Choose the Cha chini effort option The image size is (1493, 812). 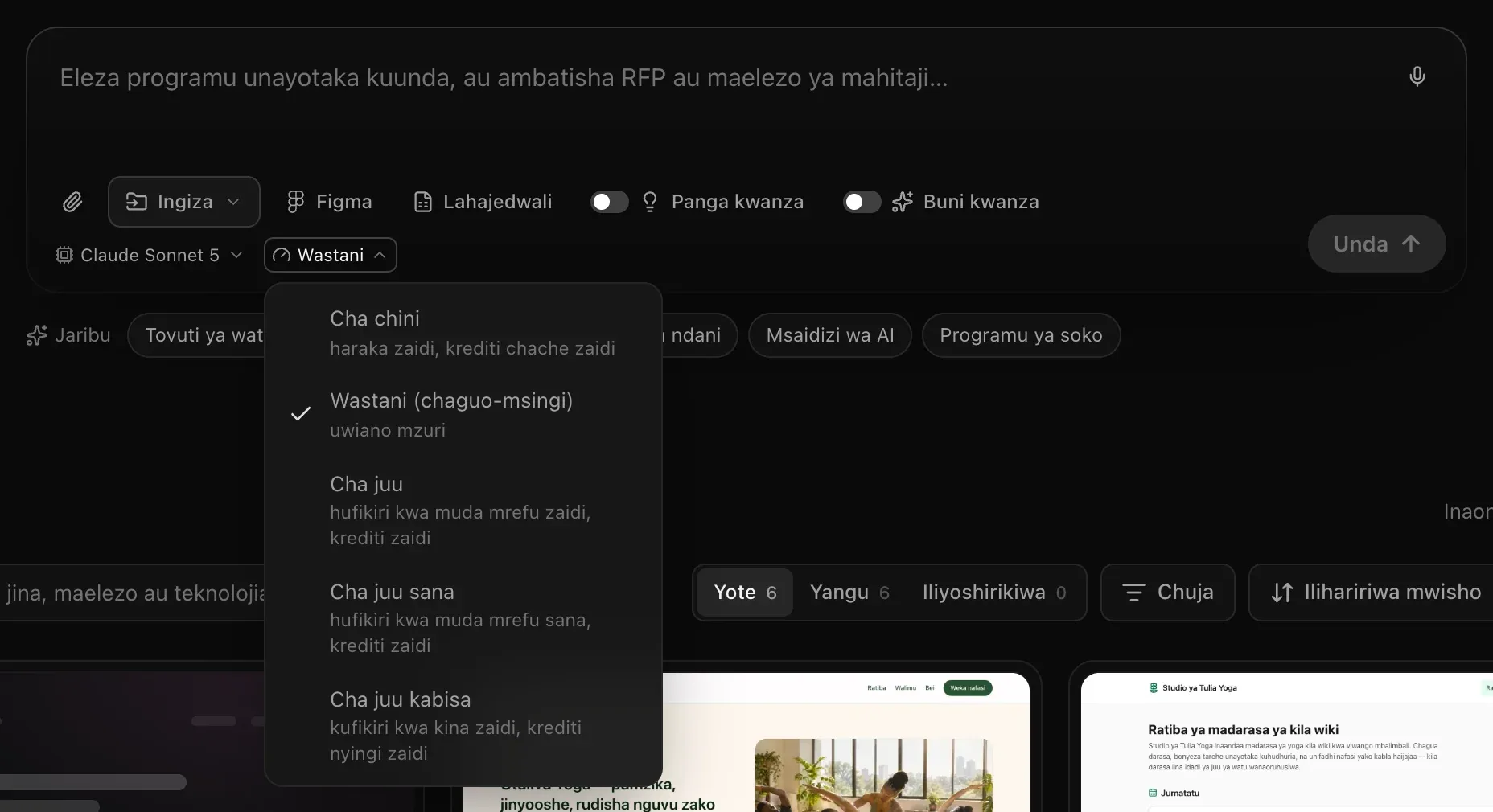click(x=463, y=332)
